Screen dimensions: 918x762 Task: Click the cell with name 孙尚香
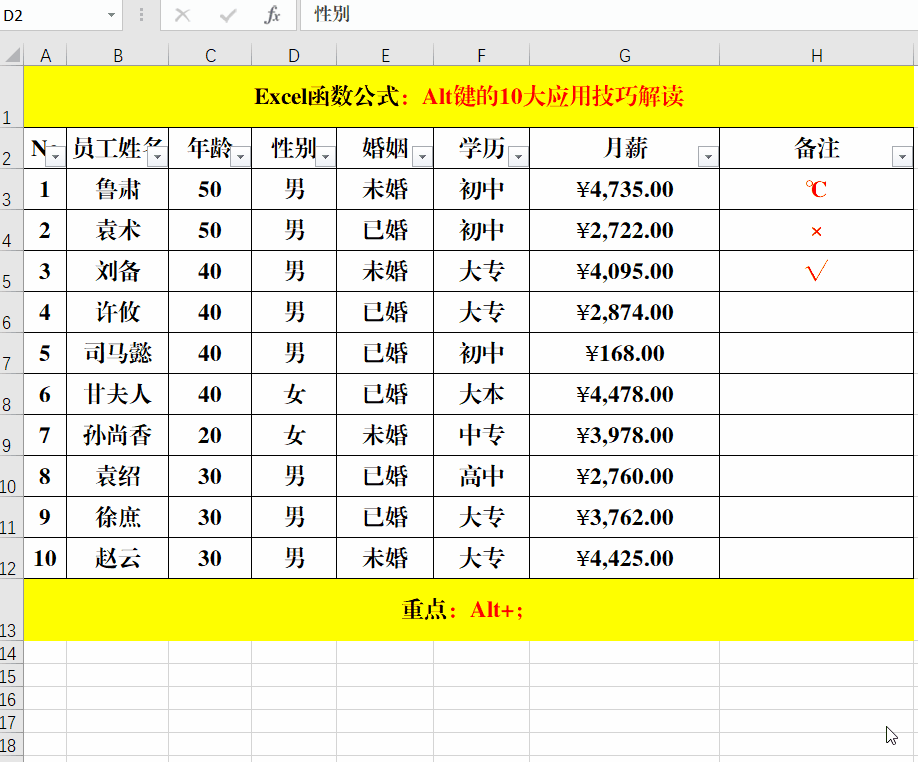[118, 435]
